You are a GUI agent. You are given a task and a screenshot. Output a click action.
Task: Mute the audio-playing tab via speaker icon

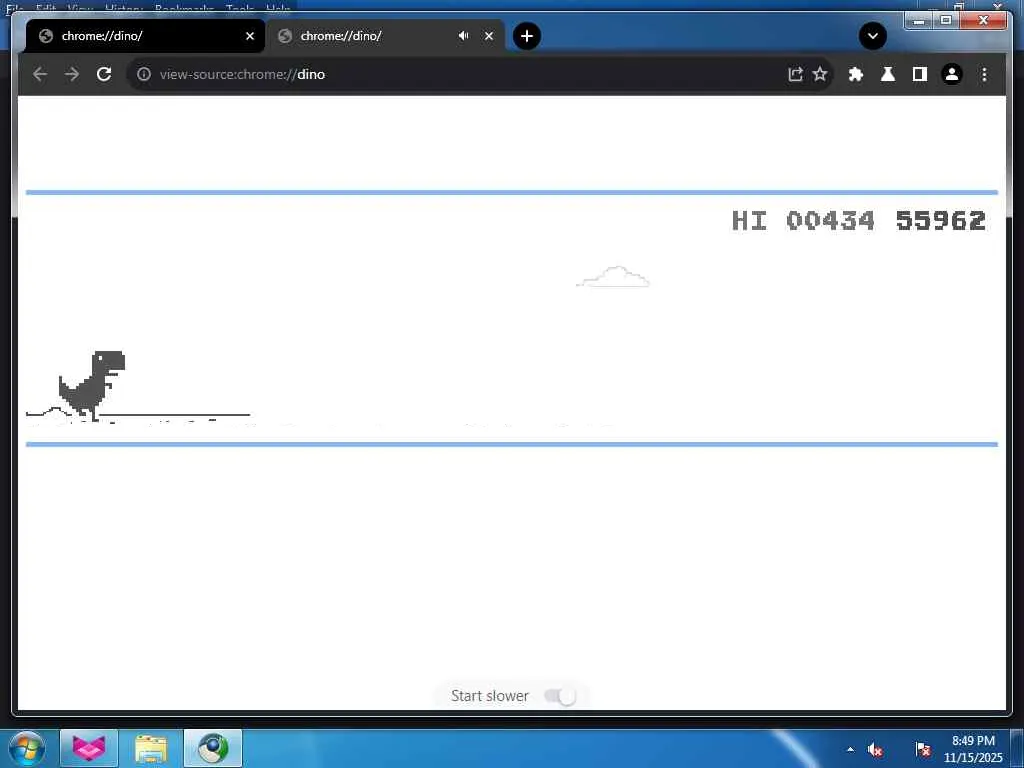coord(464,36)
